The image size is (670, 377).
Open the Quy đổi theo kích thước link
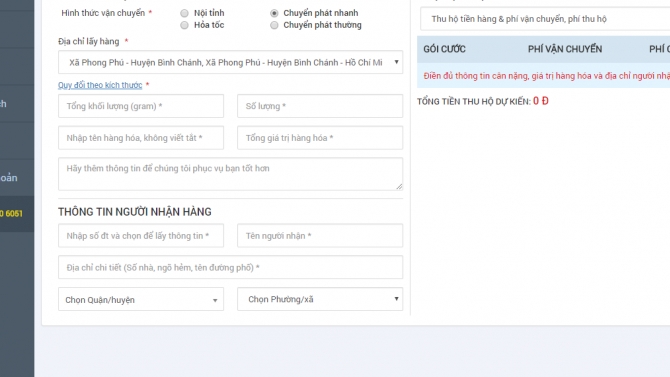click(x=100, y=85)
